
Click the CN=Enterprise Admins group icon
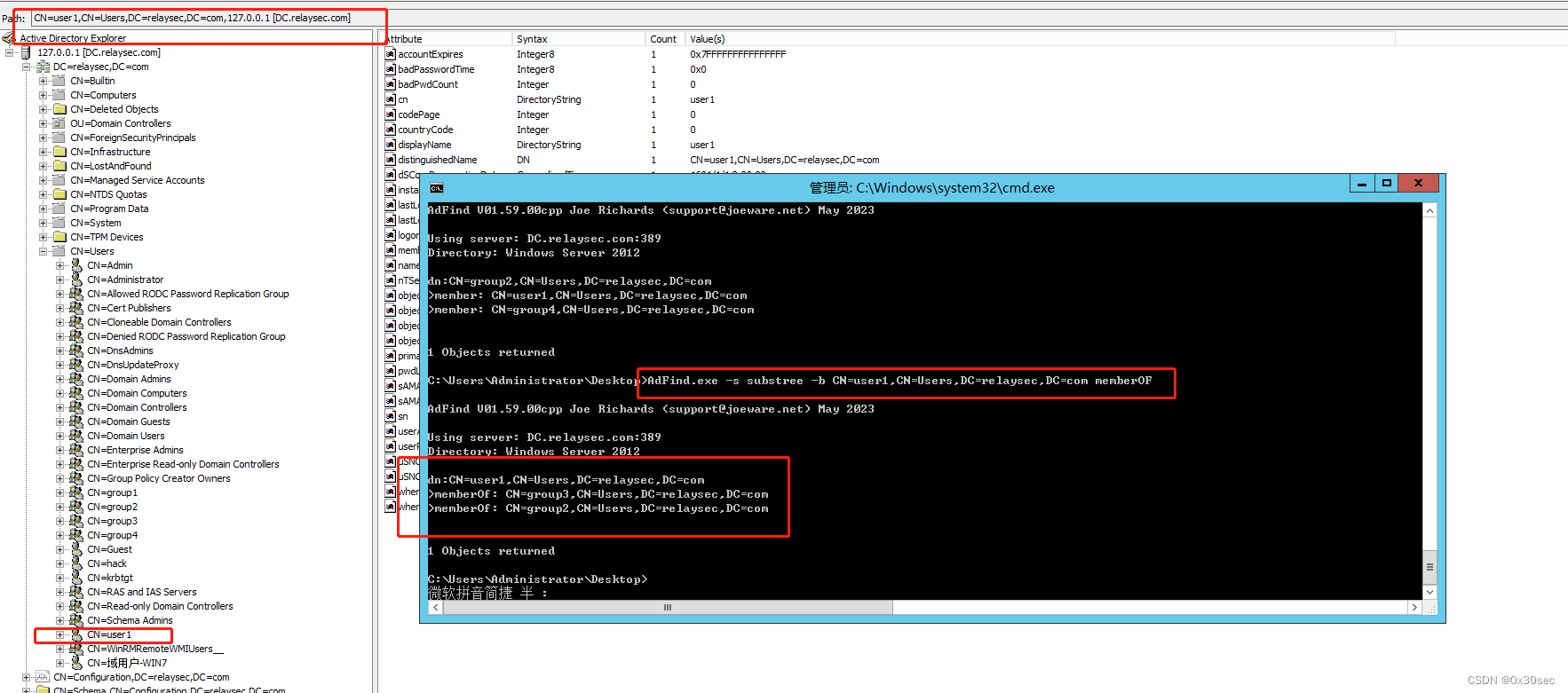(76, 450)
